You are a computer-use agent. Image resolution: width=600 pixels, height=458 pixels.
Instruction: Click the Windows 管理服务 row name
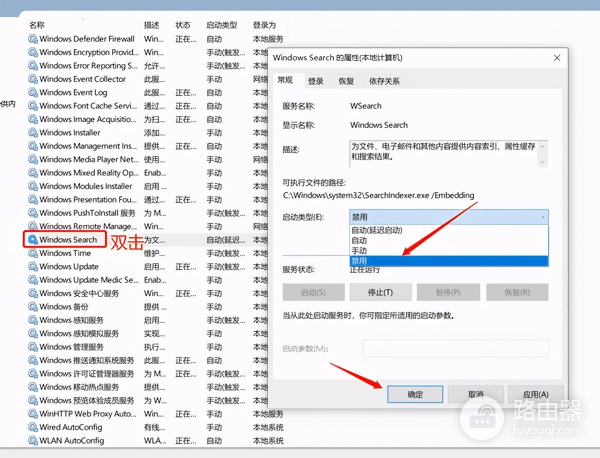(72, 347)
